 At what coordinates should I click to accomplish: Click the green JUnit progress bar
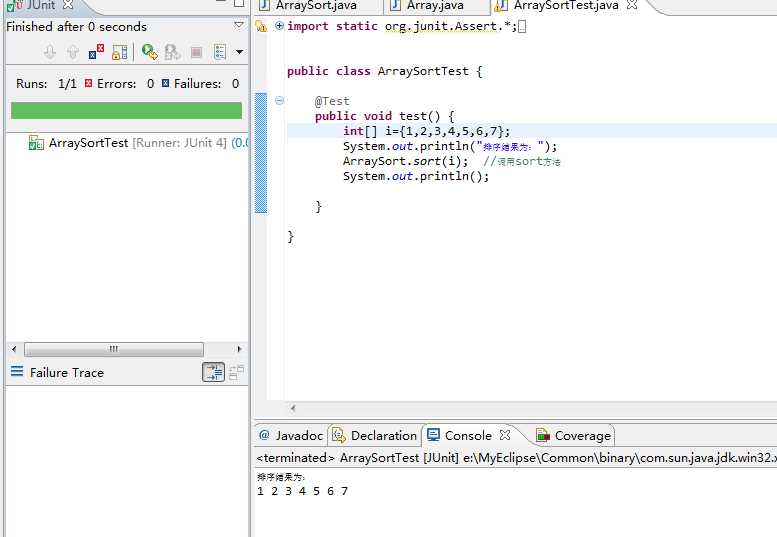(x=126, y=110)
